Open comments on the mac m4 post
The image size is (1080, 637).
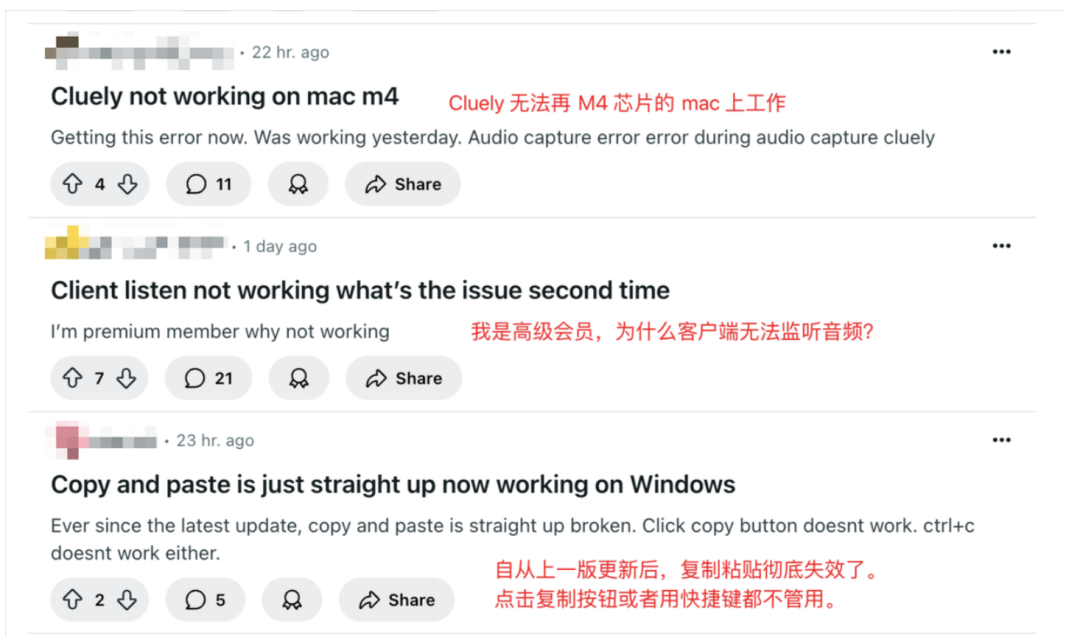click(x=209, y=184)
